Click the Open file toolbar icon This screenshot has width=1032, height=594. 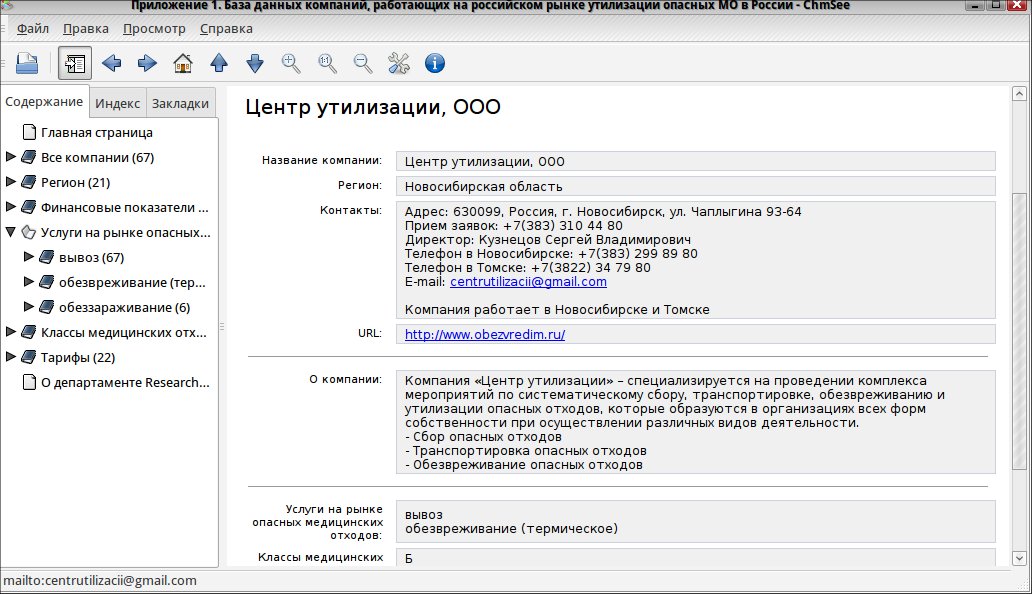pos(27,63)
